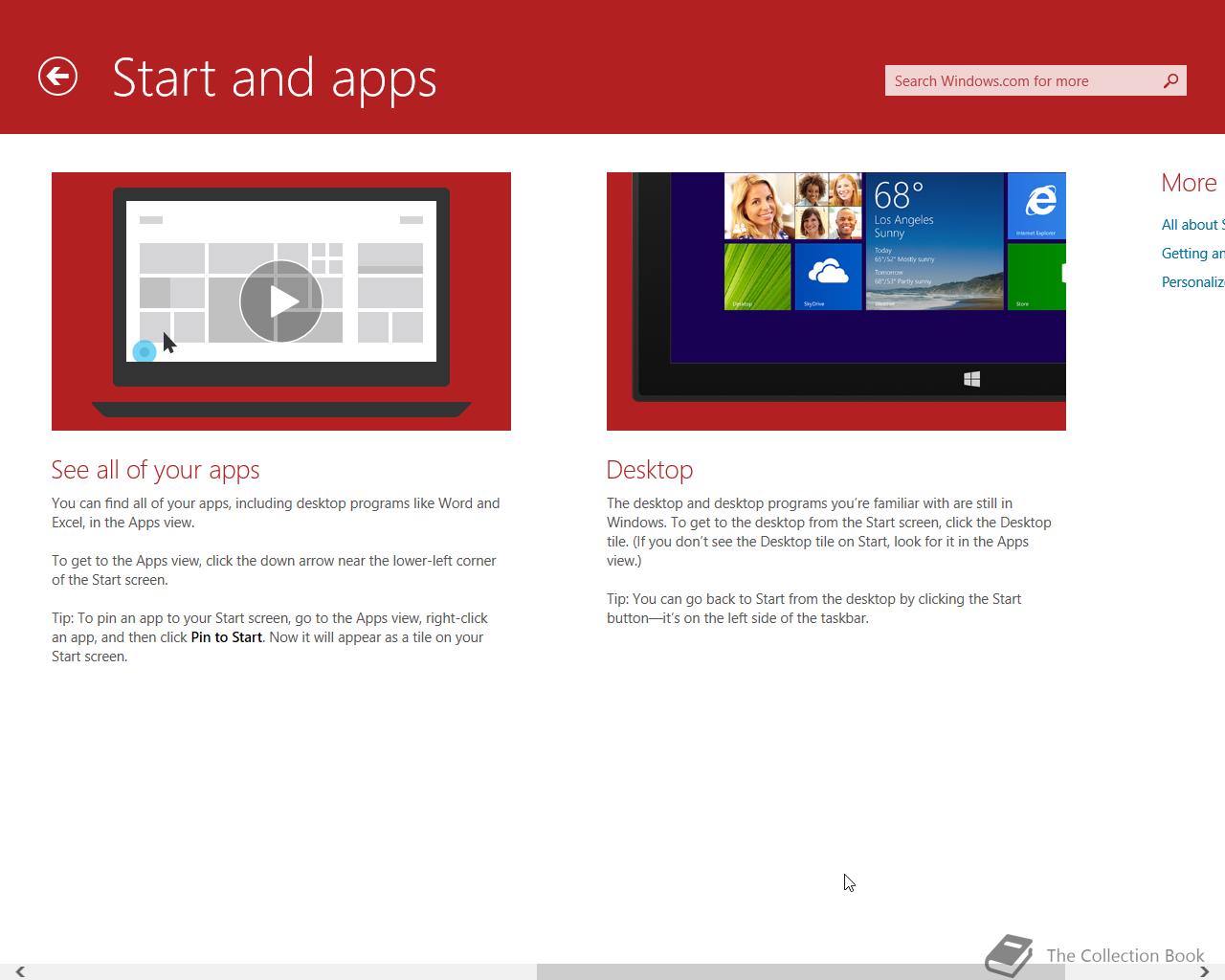This screenshot has height=980, width=1225.
Task: Click the More heading
Action: coord(1189,183)
